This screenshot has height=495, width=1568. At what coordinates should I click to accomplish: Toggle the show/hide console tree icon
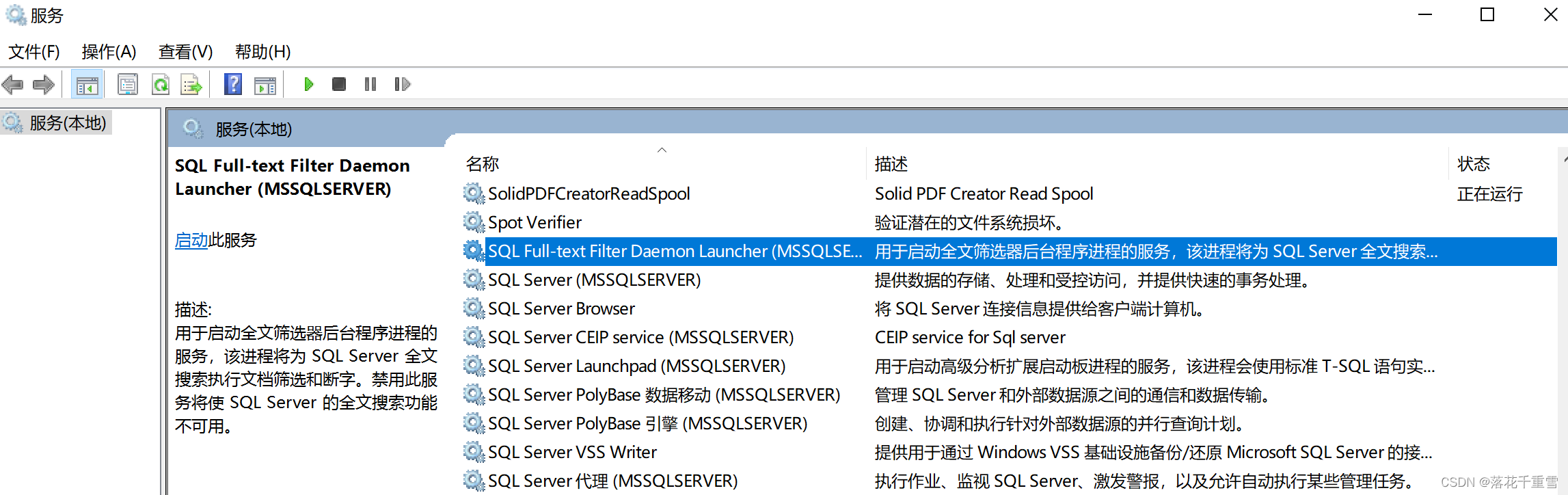click(x=87, y=85)
